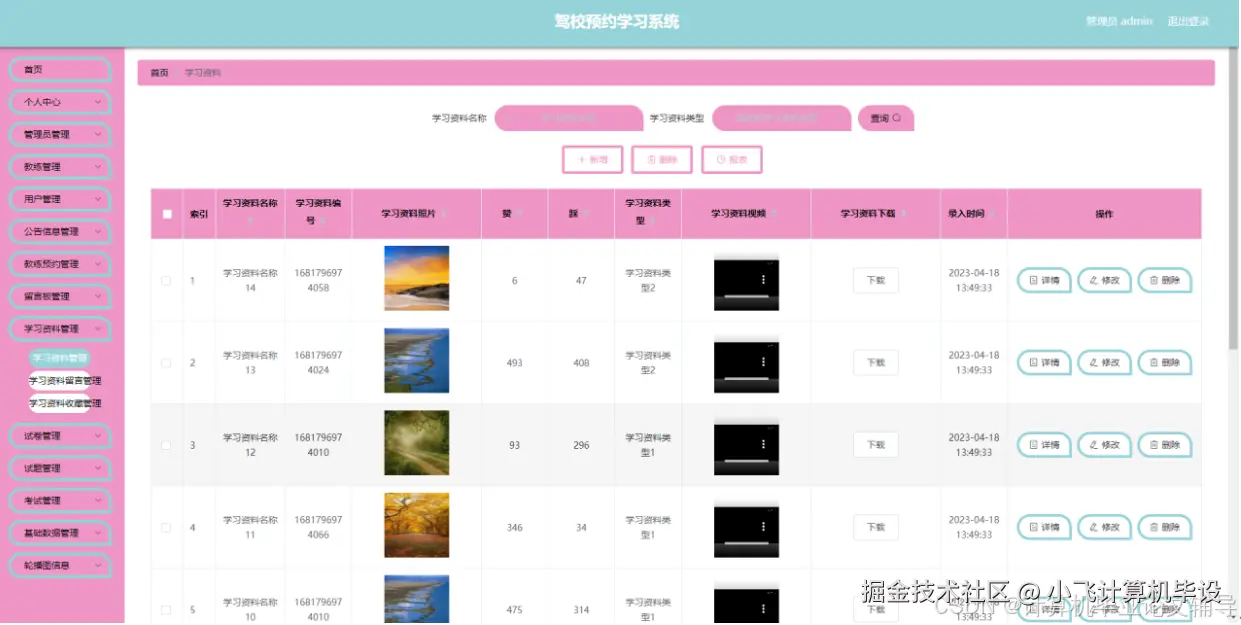The height and width of the screenshot is (625, 1241).
Task: Check the checkbox for row index 5
Action: coord(166,610)
